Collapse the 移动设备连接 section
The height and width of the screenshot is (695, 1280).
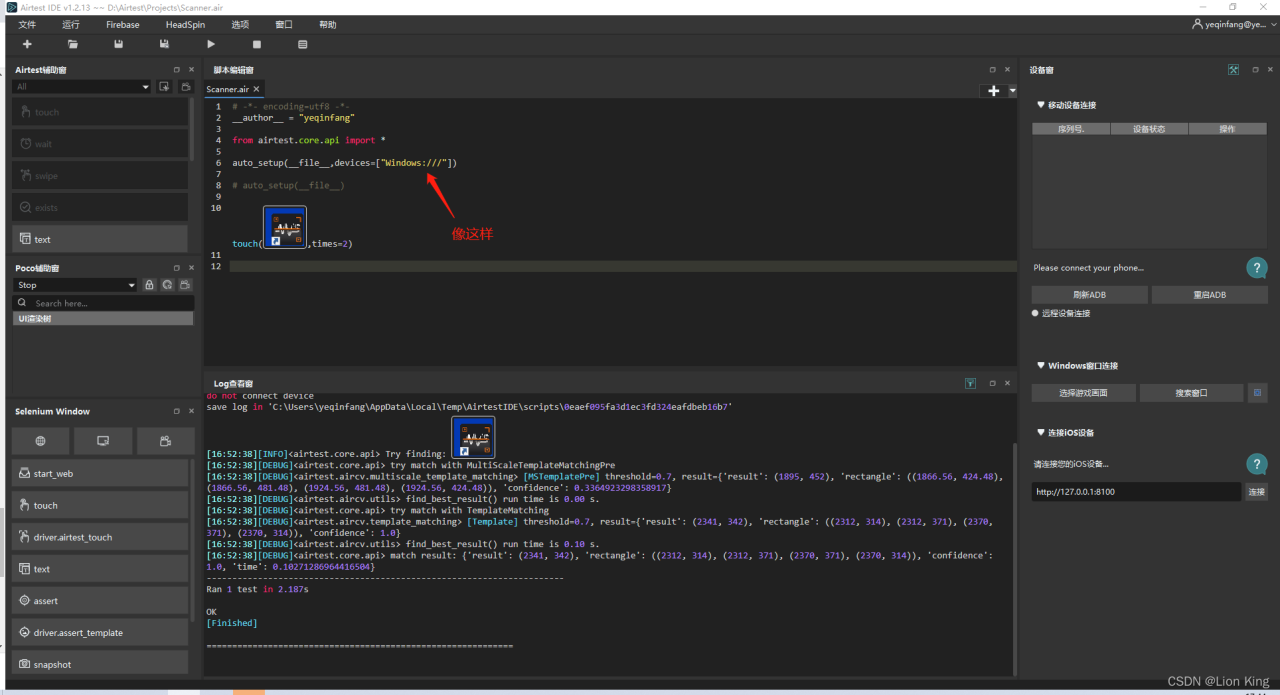[1041, 105]
